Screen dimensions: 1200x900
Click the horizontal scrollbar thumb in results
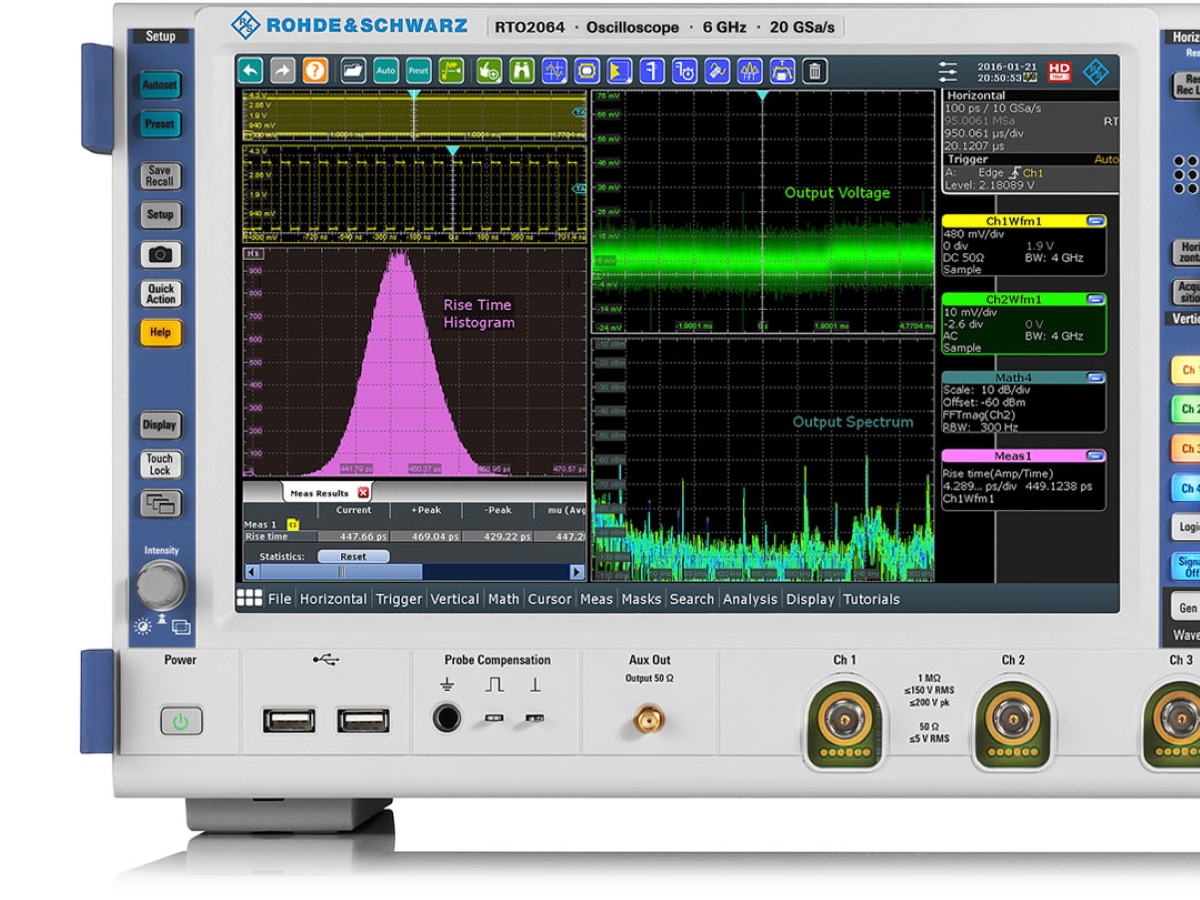(x=341, y=572)
